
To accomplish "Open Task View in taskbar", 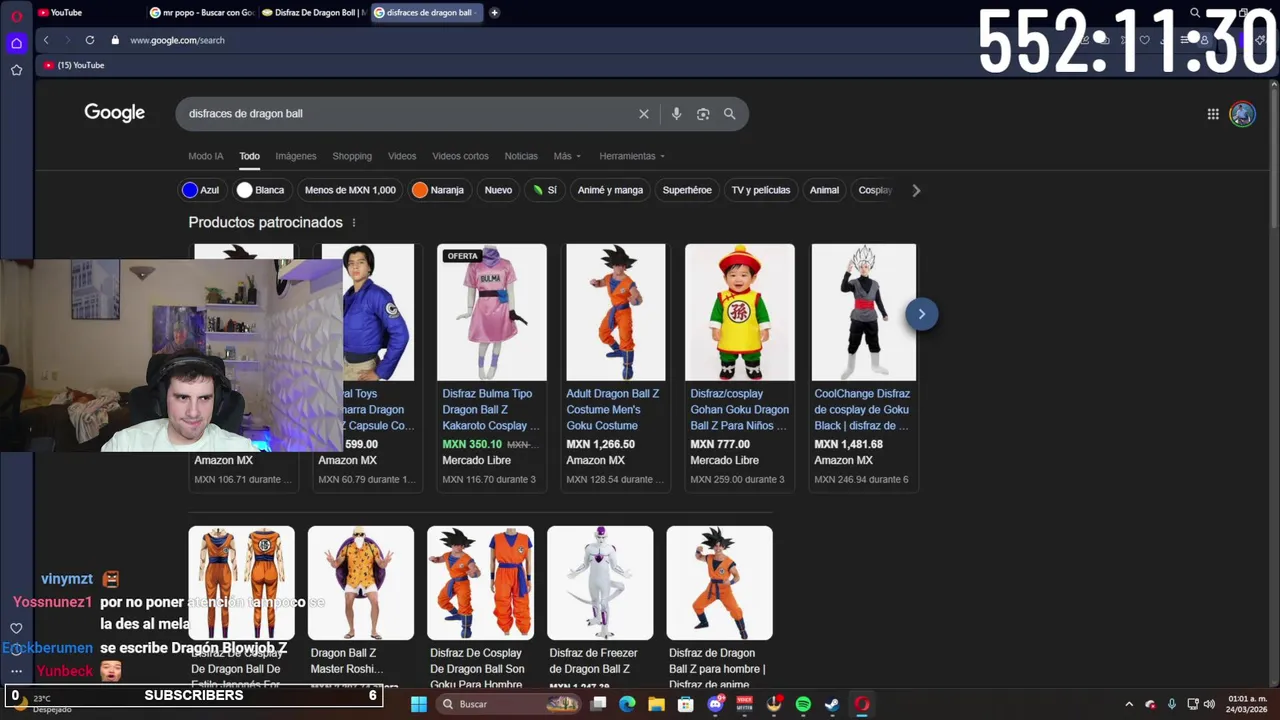I will pyautogui.click(x=598, y=704).
